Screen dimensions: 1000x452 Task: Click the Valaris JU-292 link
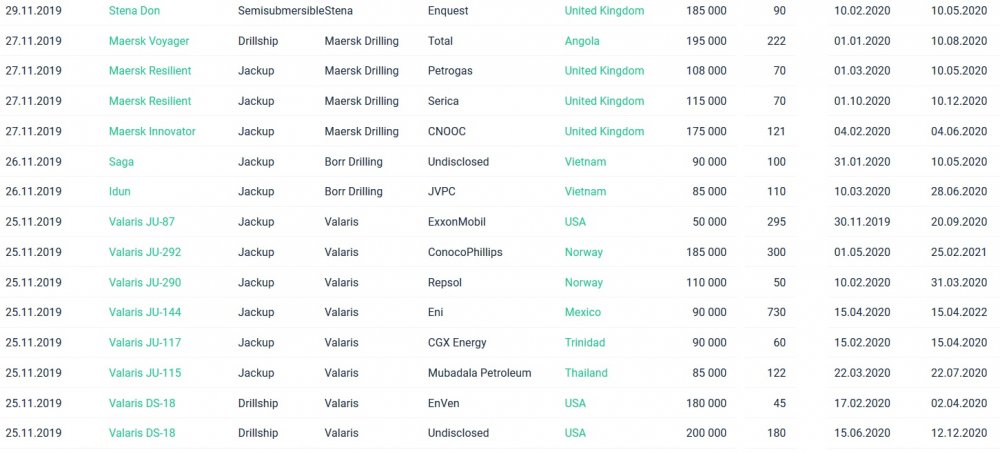pos(144,252)
